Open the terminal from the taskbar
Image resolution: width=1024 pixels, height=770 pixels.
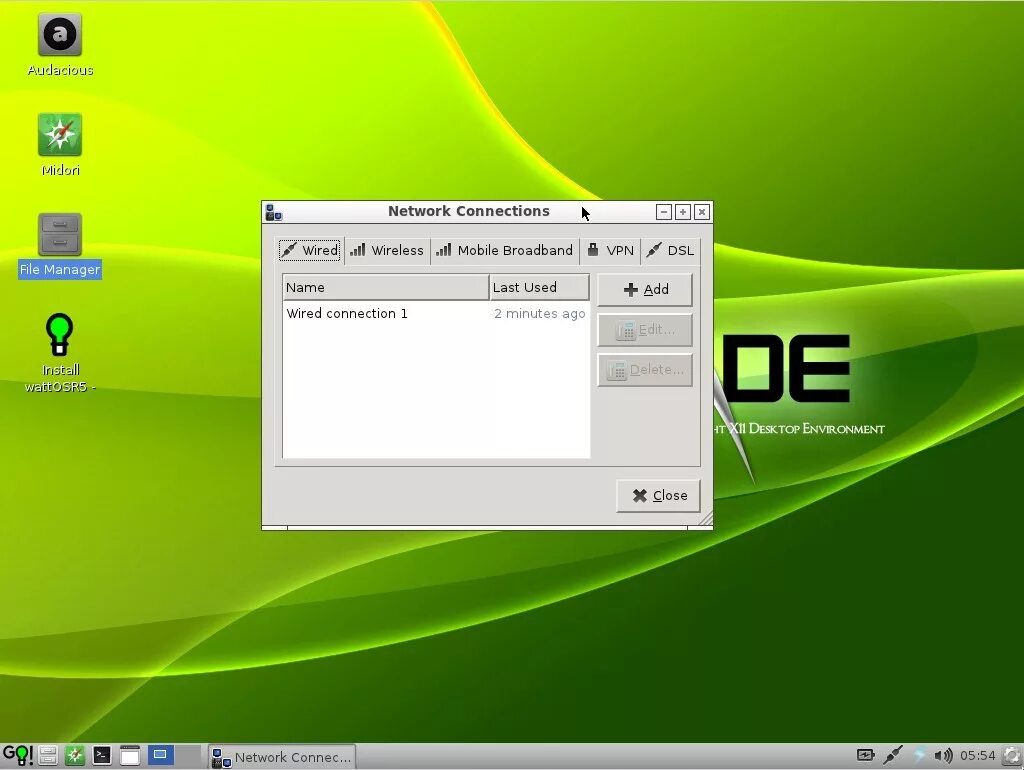pos(102,756)
